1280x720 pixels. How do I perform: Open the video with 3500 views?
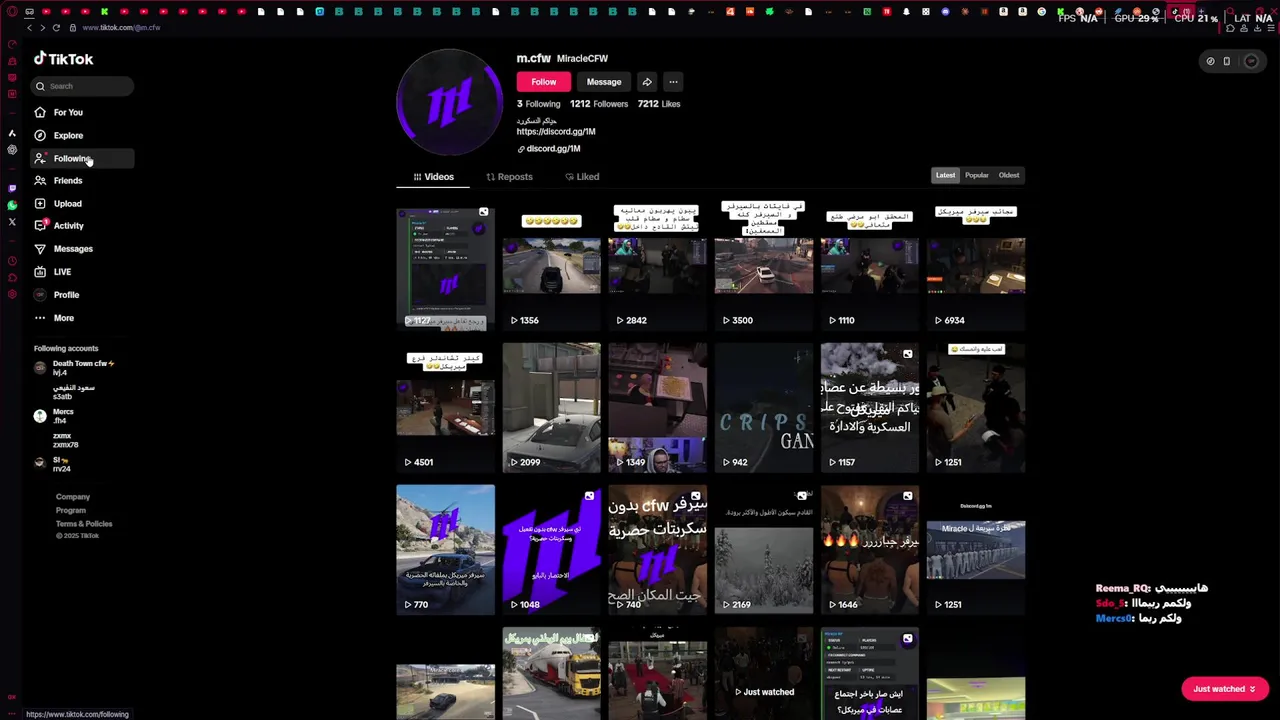coord(764,269)
